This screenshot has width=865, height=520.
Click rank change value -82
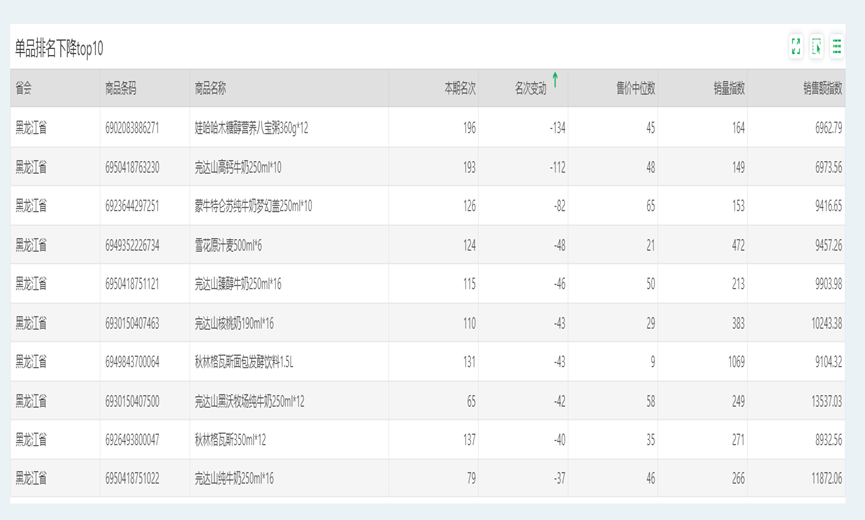point(559,206)
